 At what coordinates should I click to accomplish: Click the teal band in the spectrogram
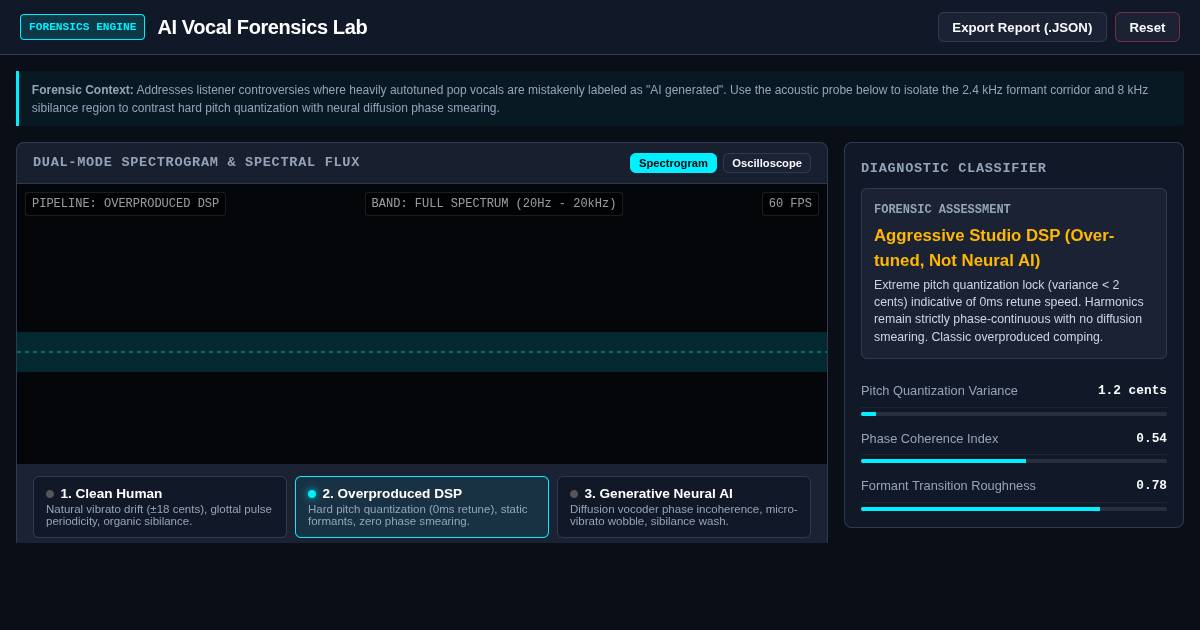[x=422, y=352]
